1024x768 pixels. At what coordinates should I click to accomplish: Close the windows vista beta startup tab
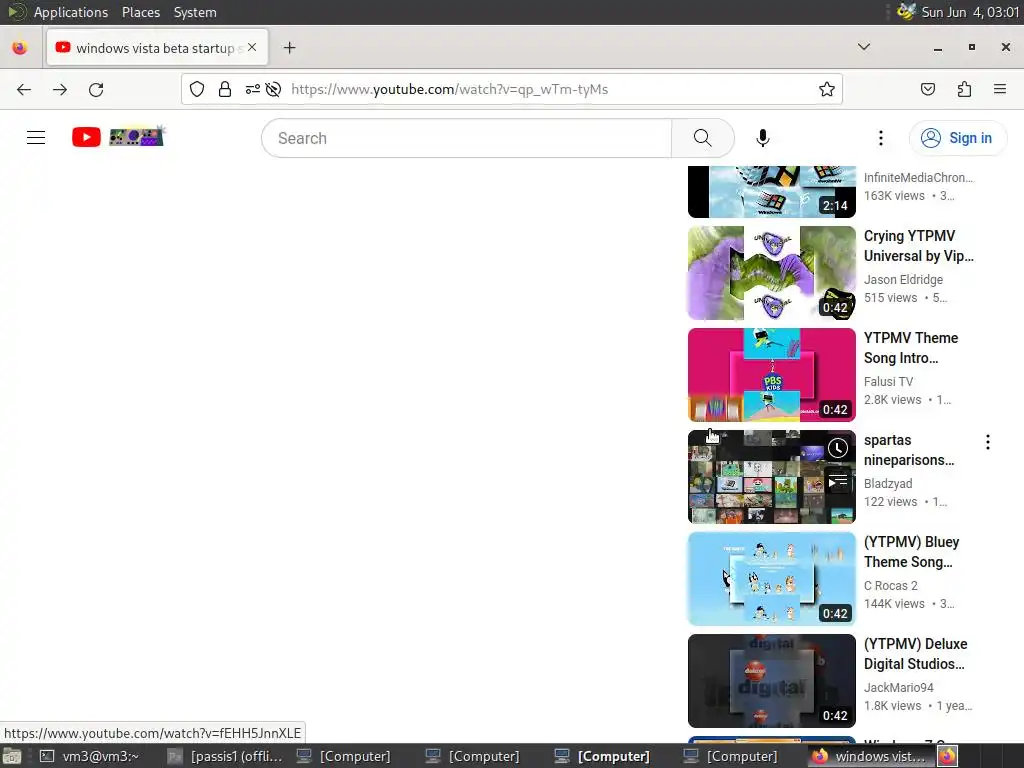coord(252,48)
